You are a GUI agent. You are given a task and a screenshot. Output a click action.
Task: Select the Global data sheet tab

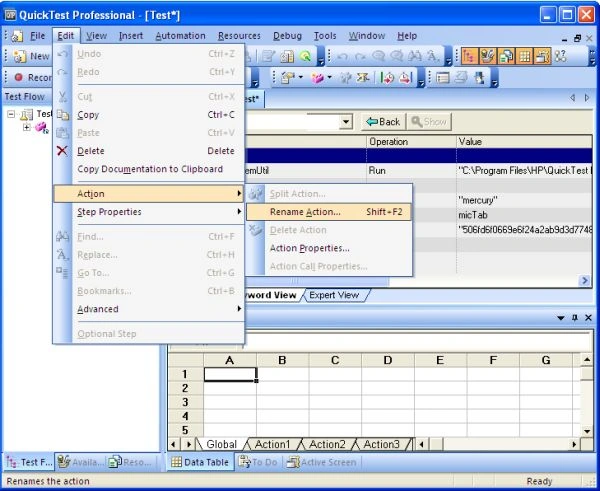[222, 445]
